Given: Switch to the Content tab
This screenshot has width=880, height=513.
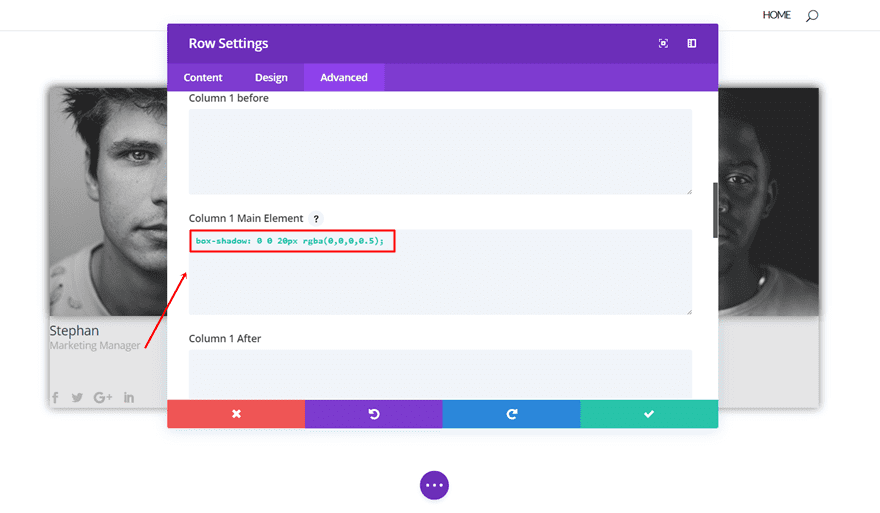Looking at the screenshot, I should click(x=203, y=78).
